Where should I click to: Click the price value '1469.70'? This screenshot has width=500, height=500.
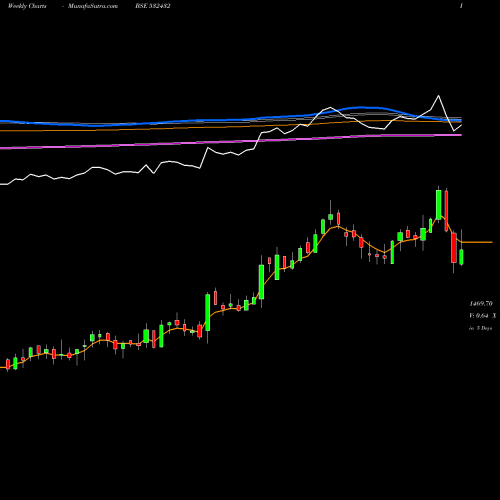click(481, 304)
